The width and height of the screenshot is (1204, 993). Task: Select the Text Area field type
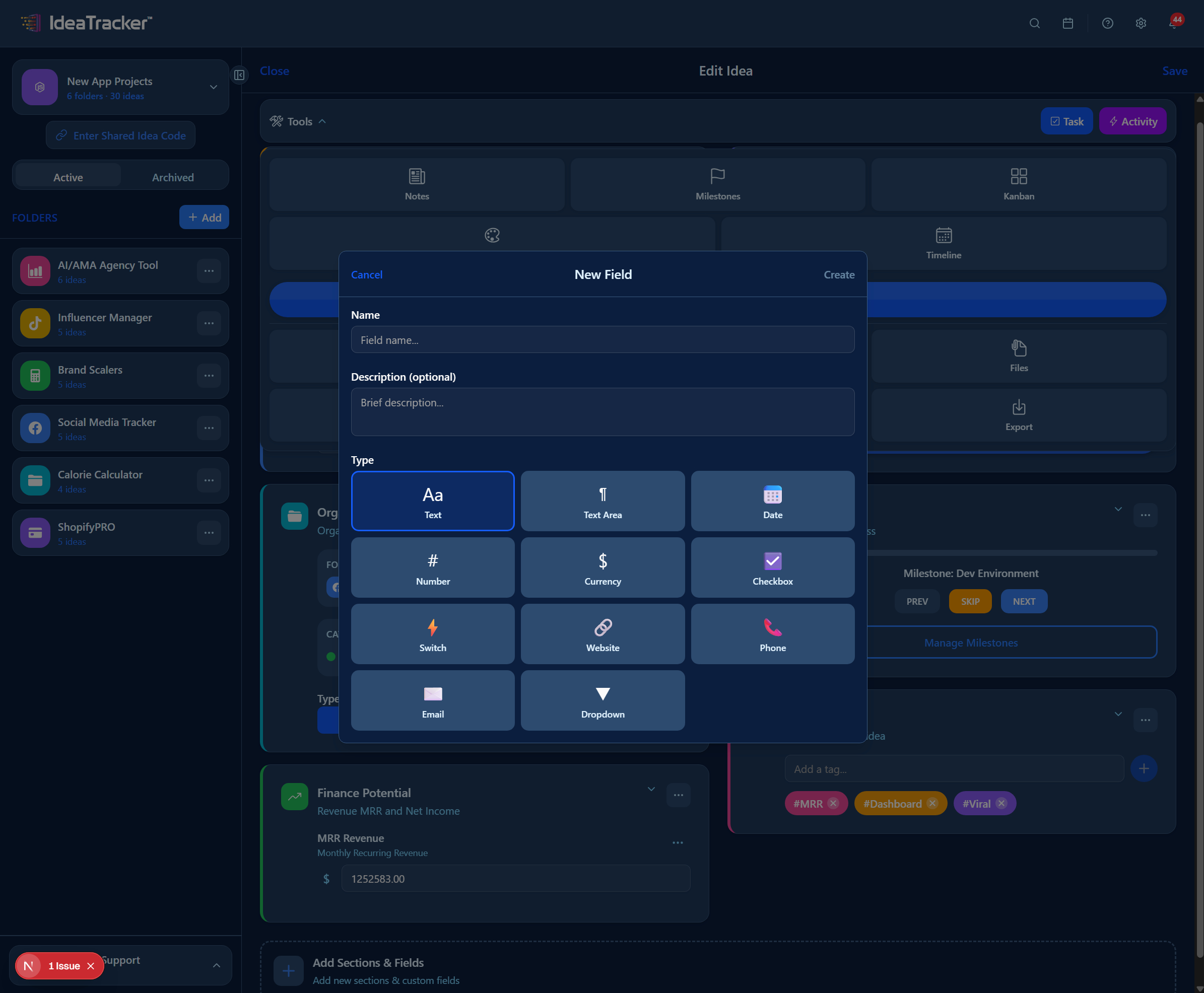[602, 501]
